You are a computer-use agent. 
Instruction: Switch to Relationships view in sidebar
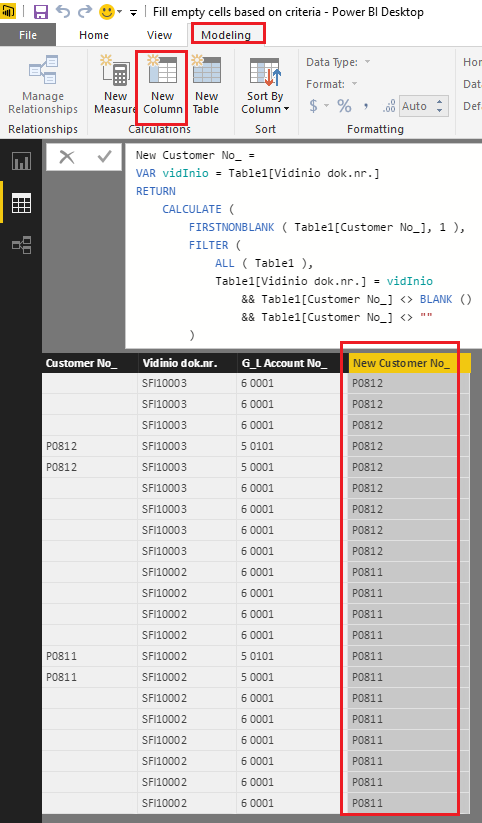click(22, 245)
